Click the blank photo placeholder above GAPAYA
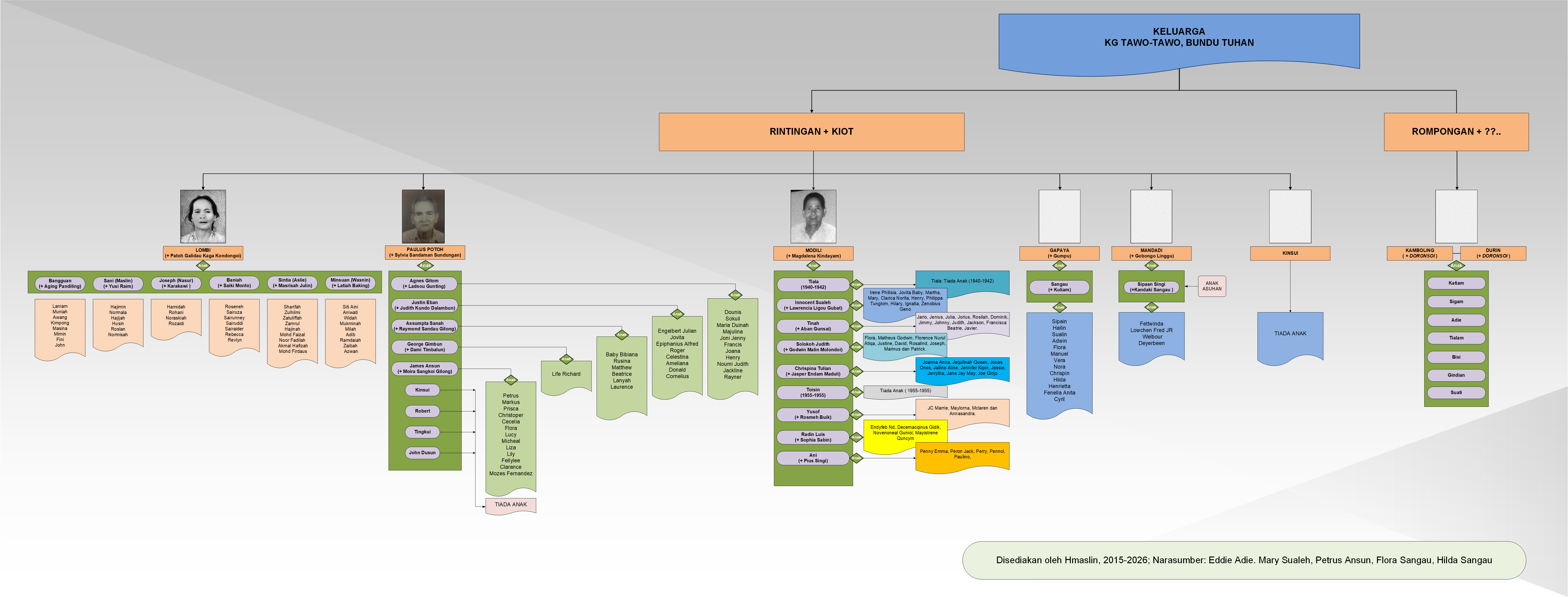This screenshot has width=1568, height=597. click(x=1059, y=216)
